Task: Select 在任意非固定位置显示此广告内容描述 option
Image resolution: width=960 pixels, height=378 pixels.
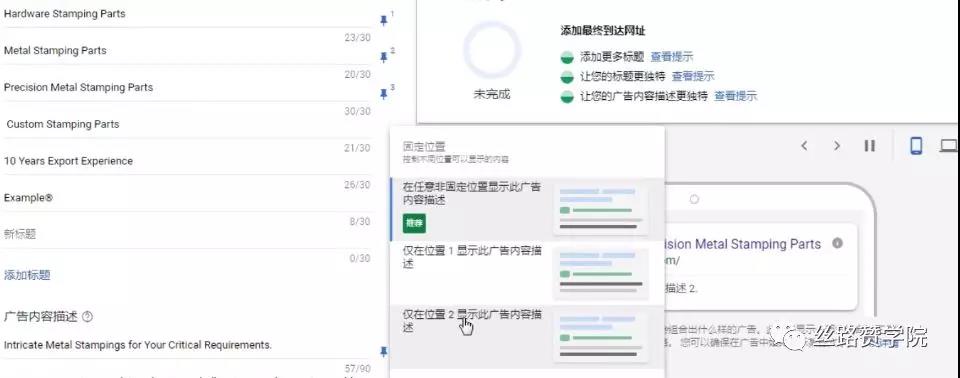Action: coord(527,210)
